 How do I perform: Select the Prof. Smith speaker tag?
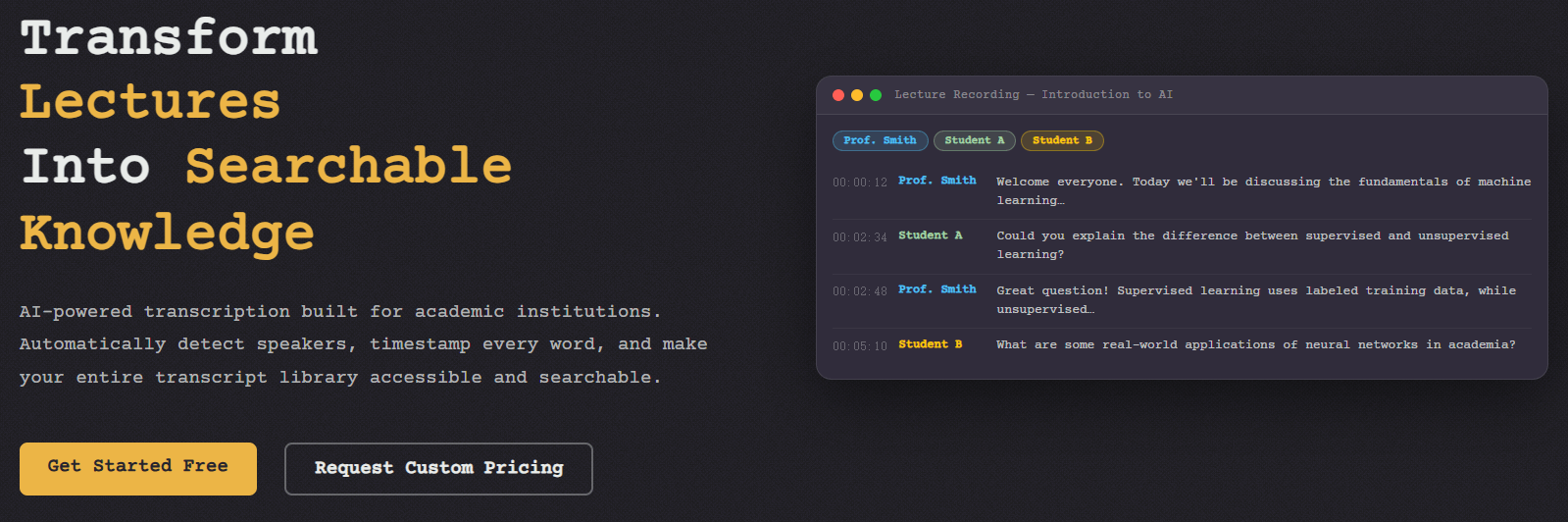click(880, 140)
